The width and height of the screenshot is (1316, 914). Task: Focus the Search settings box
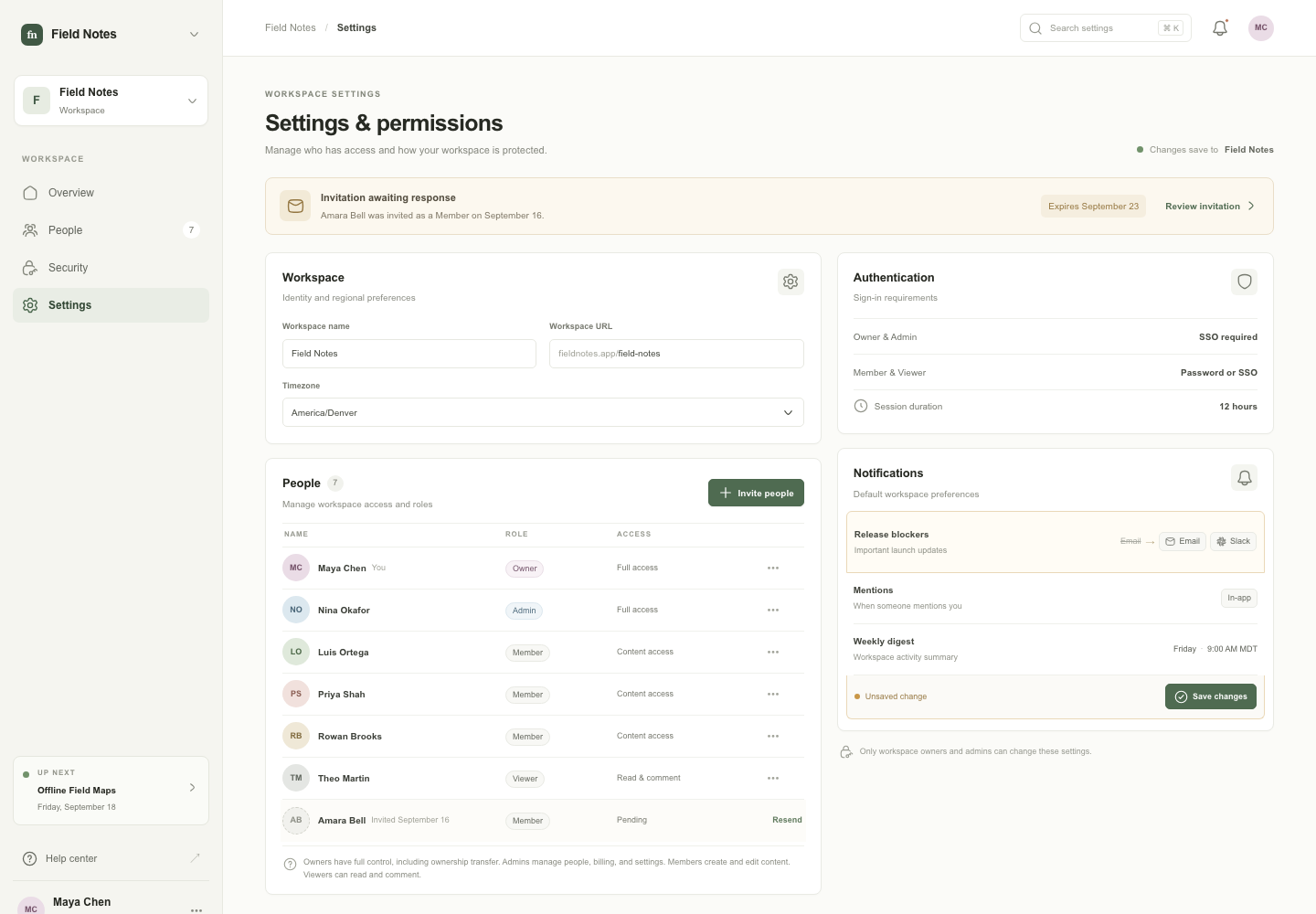[x=1105, y=28]
